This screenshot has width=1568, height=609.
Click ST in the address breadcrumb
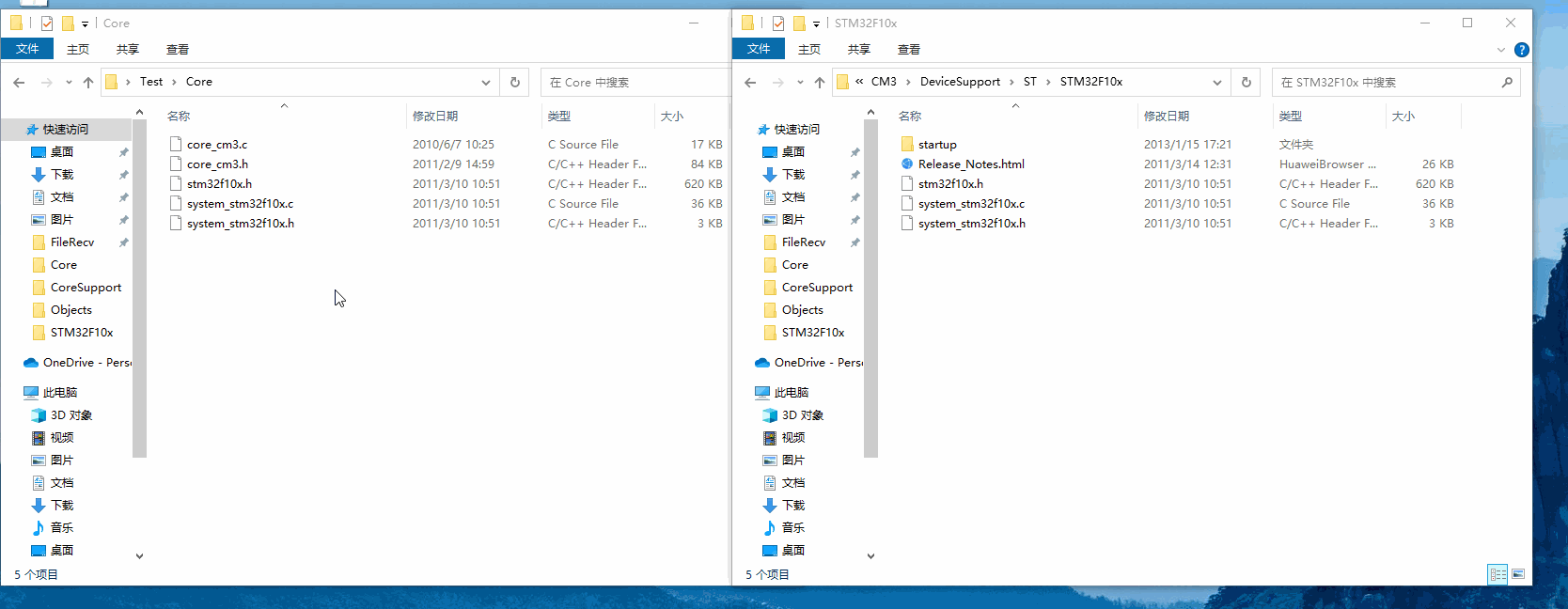click(x=1030, y=82)
